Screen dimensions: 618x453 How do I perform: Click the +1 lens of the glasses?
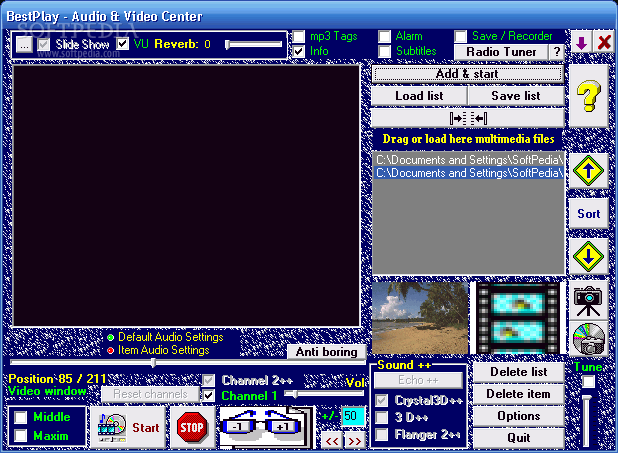(x=282, y=427)
